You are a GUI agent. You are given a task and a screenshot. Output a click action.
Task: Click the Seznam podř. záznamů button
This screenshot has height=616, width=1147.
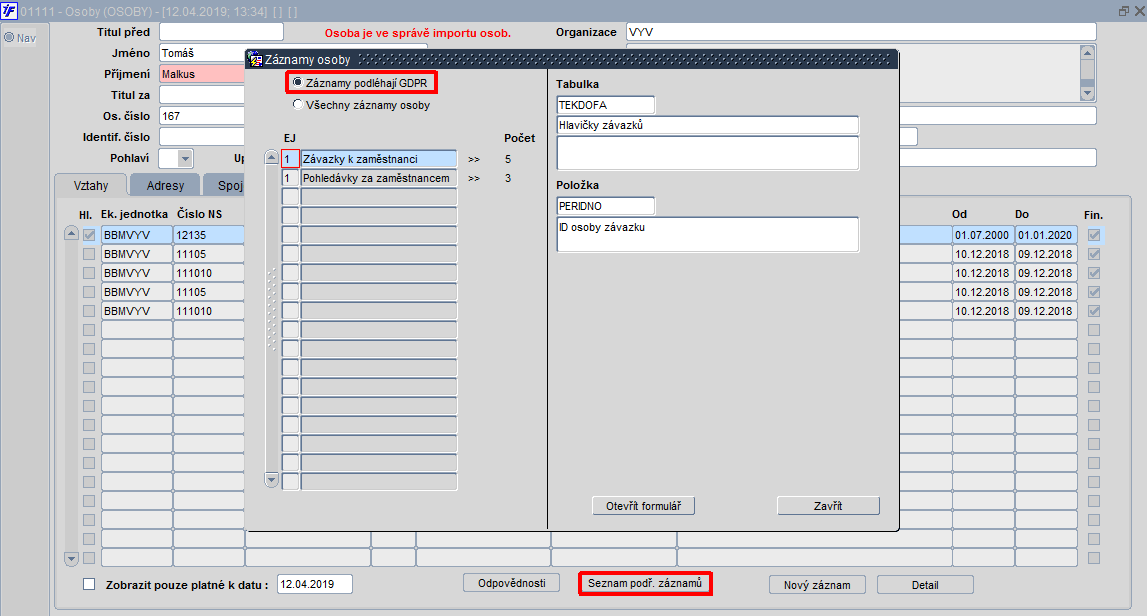pyautogui.click(x=644, y=583)
